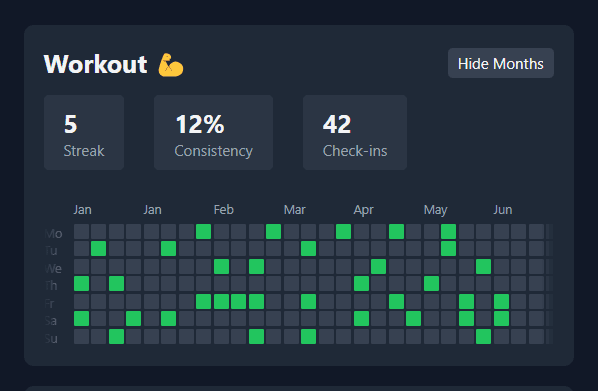Toggle the first green cell in Tuesday row
The image size is (598, 391).
[98, 249]
